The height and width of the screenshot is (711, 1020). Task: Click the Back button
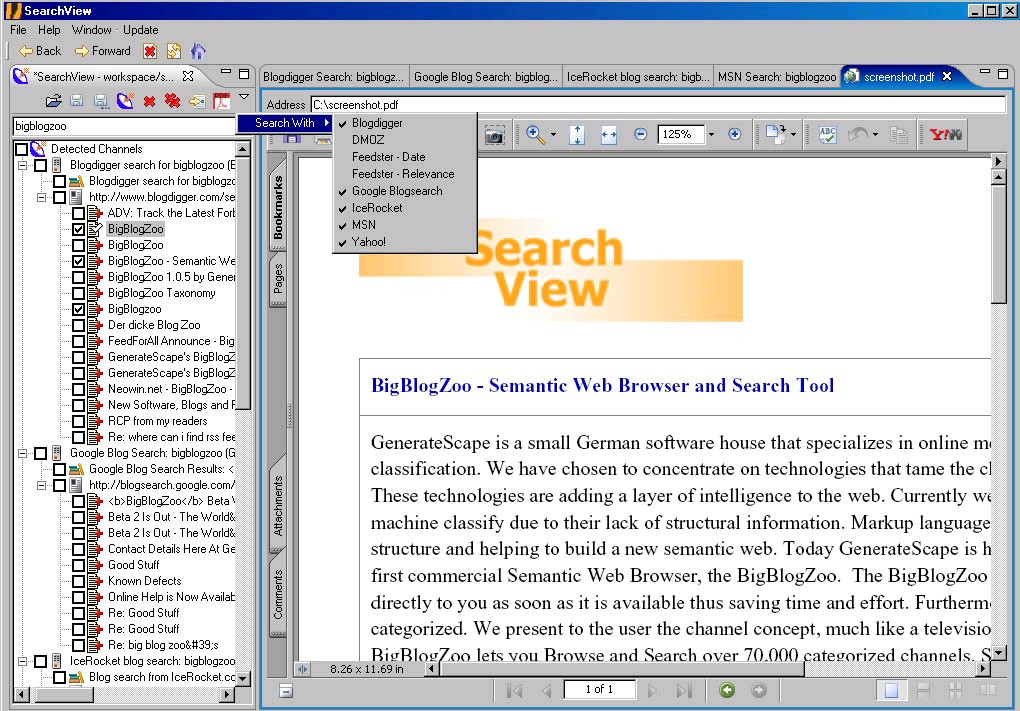point(40,51)
